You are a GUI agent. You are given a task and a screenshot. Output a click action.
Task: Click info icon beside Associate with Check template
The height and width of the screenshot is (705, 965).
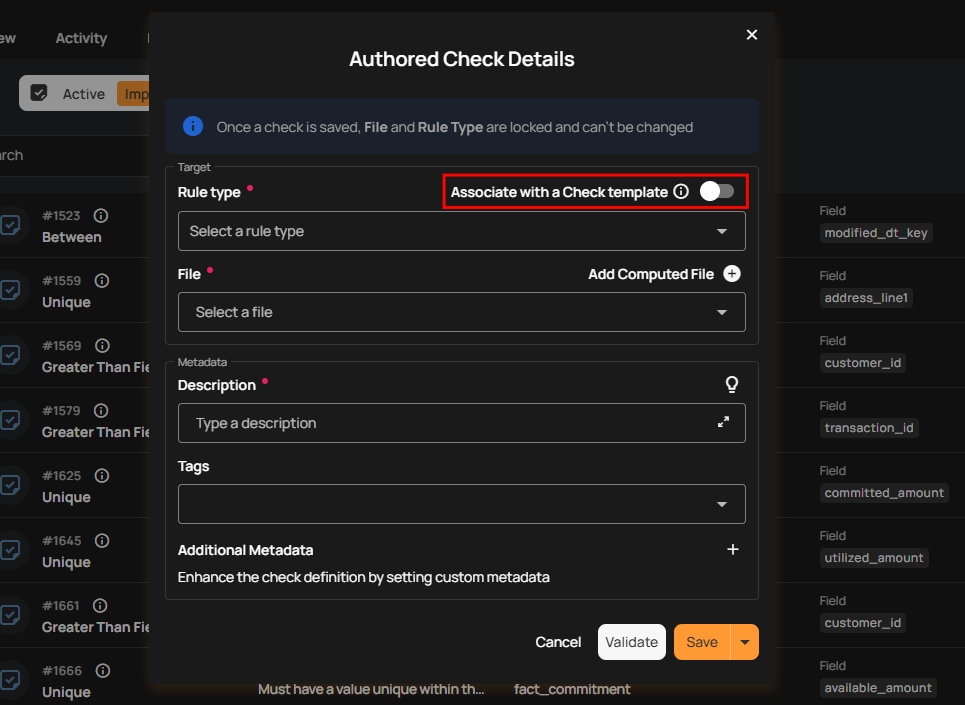point(681,192)
